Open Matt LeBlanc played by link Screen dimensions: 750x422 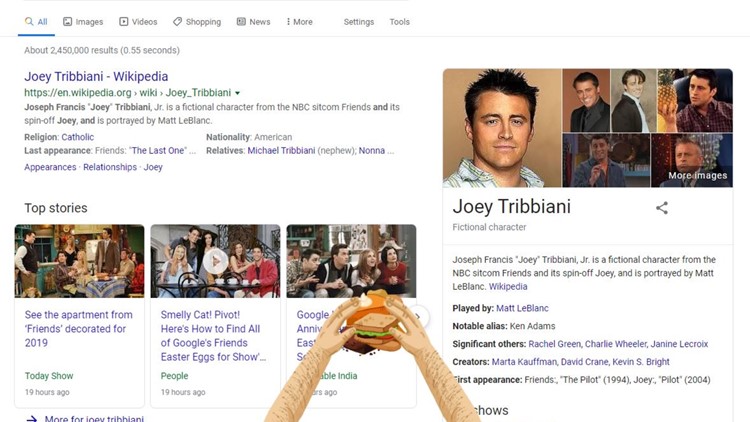click(x=522, y=308)
